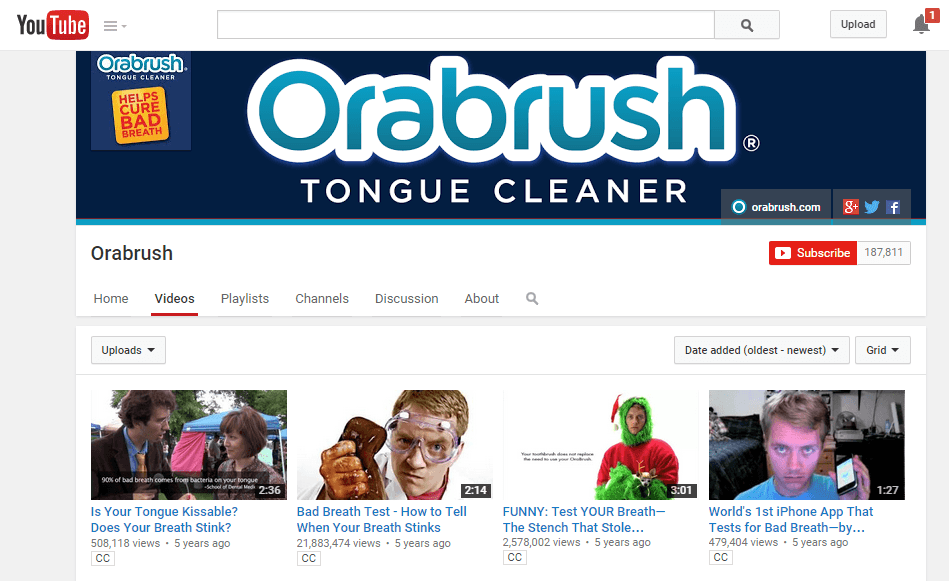Click the Orabrush channel name heading

(132, 253)
